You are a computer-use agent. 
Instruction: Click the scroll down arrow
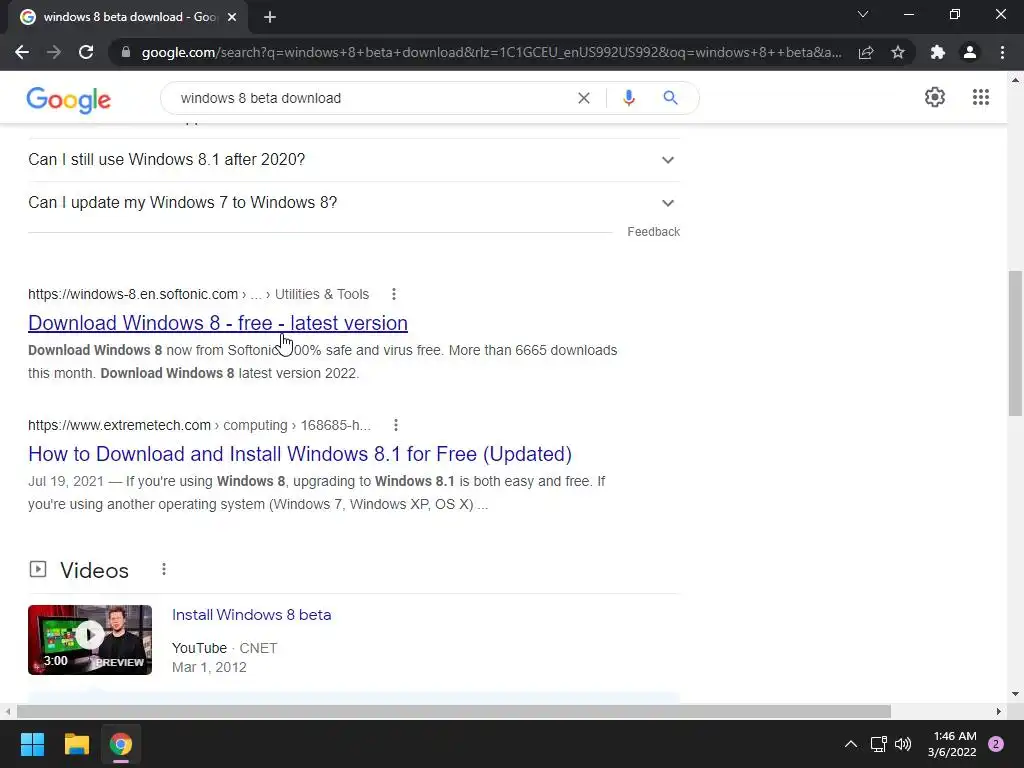tap(1015, 694)
